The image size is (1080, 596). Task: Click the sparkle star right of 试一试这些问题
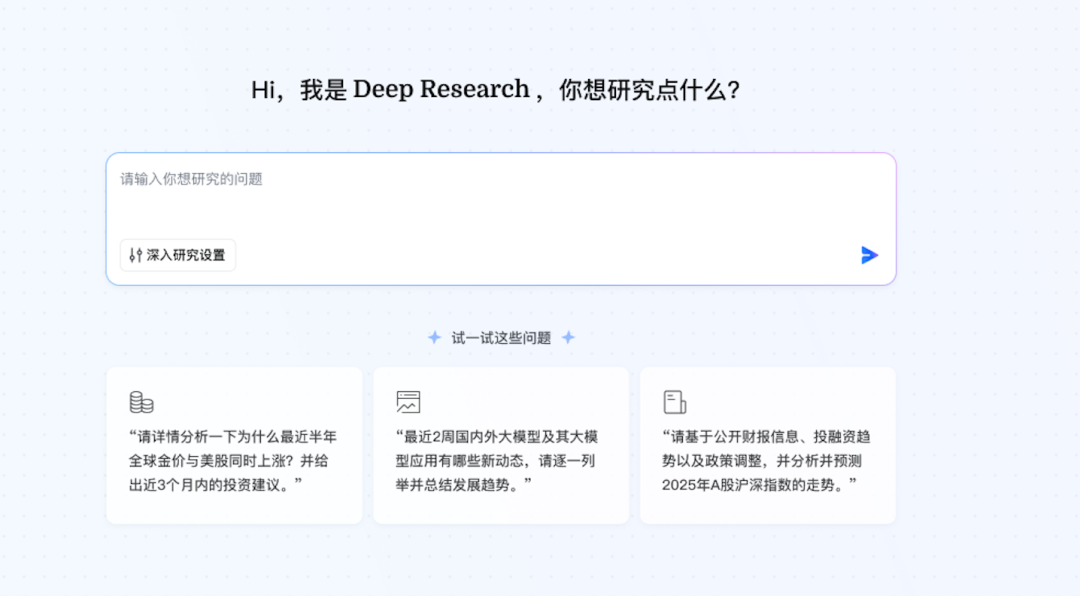pyautogui.click(x=568, y=338)
